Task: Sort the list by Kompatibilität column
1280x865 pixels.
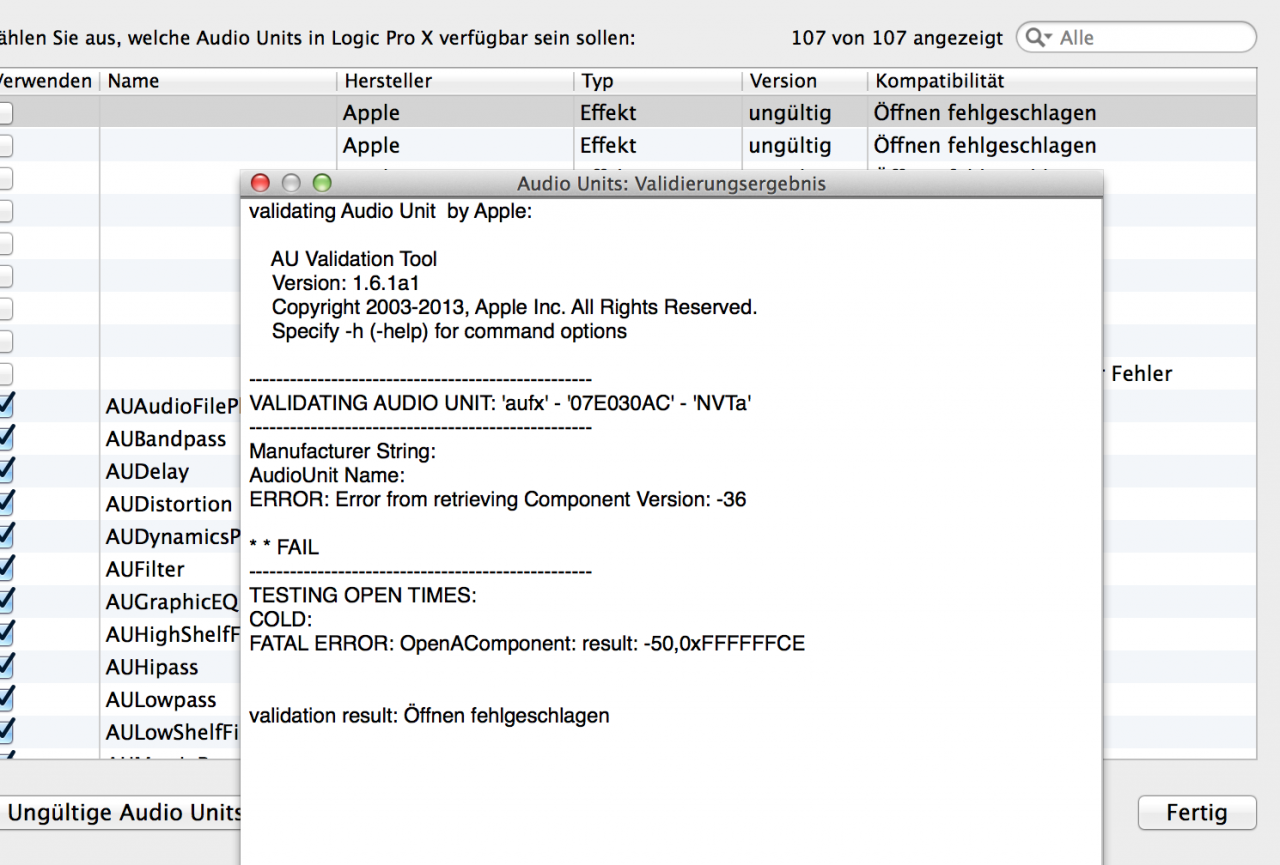Action: click(1062, 81)
